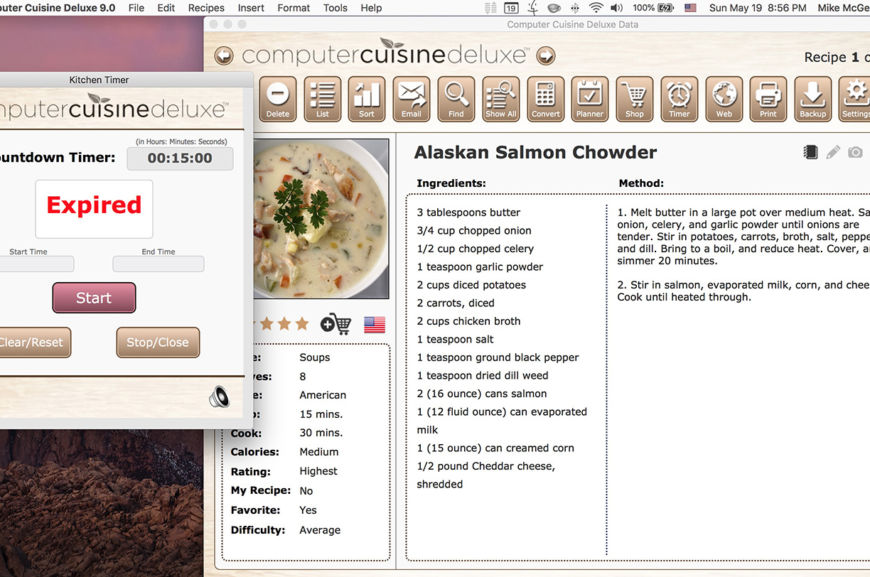Viewport: 870px width, 577px height.
Task: Click the star rating under the photo
Action: (x=282, y=323)
